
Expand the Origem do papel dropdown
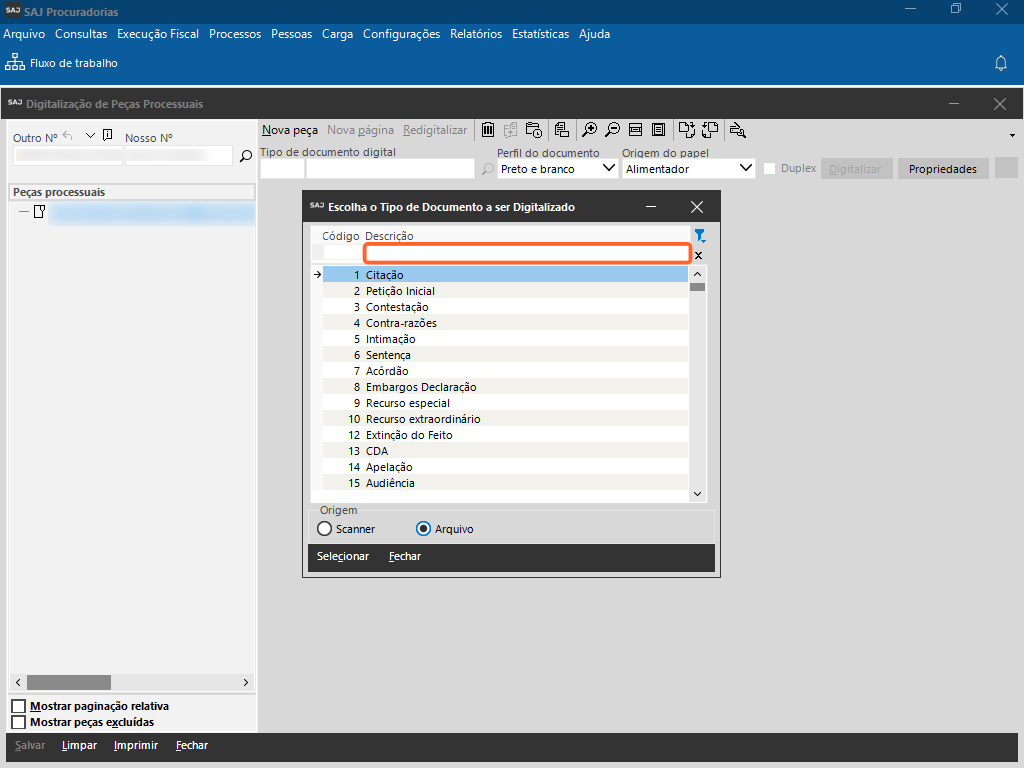click(744, 169)
